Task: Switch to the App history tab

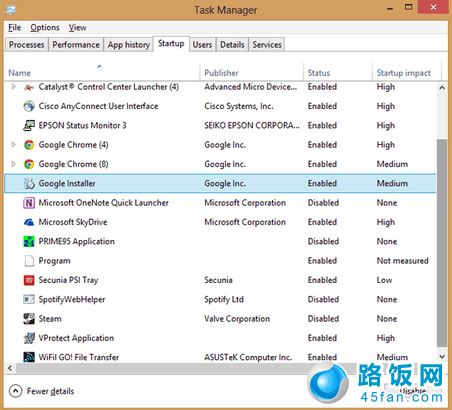Action: [128, 45]
